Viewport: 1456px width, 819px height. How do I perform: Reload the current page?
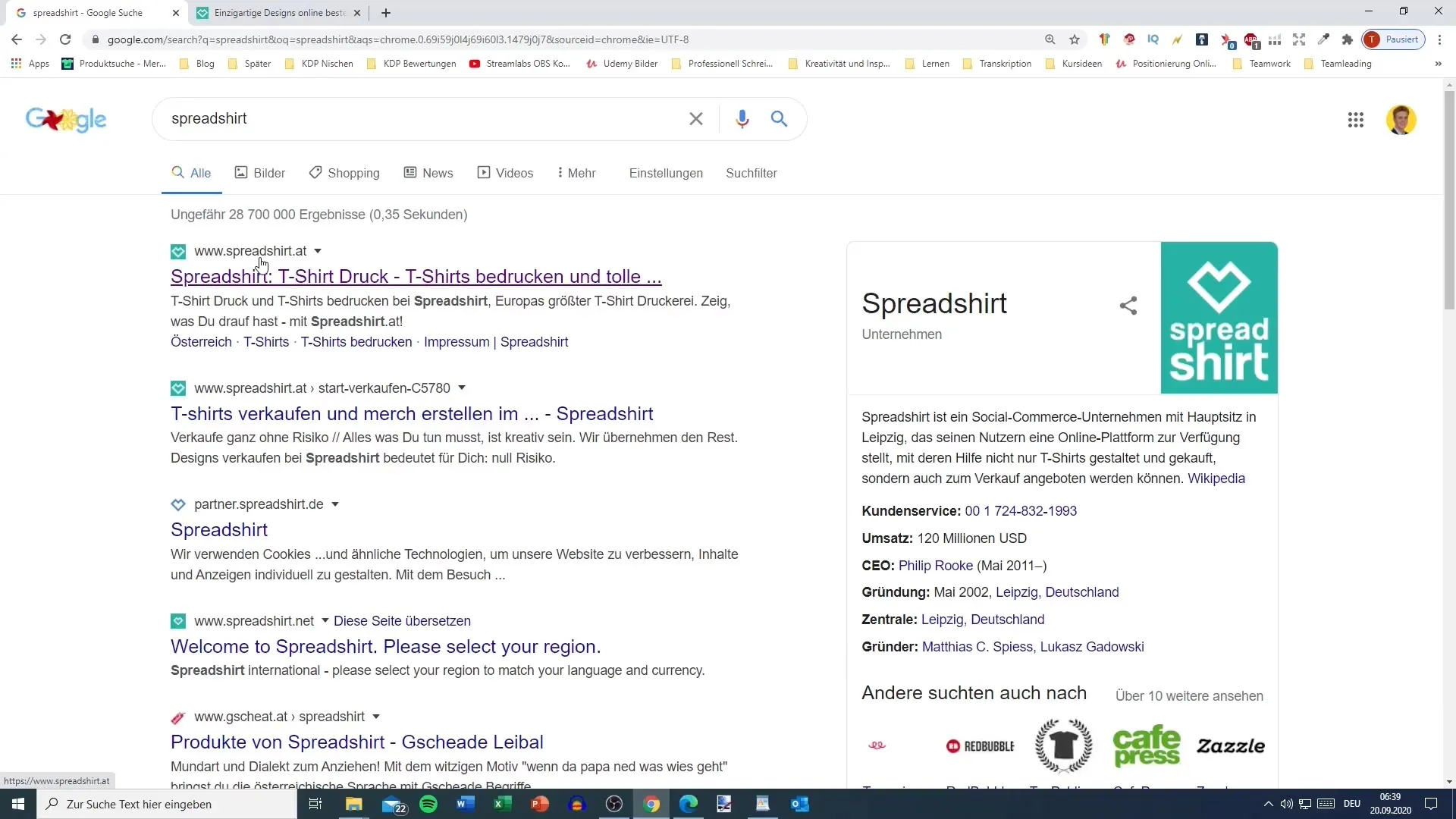[x=65, y=39]
